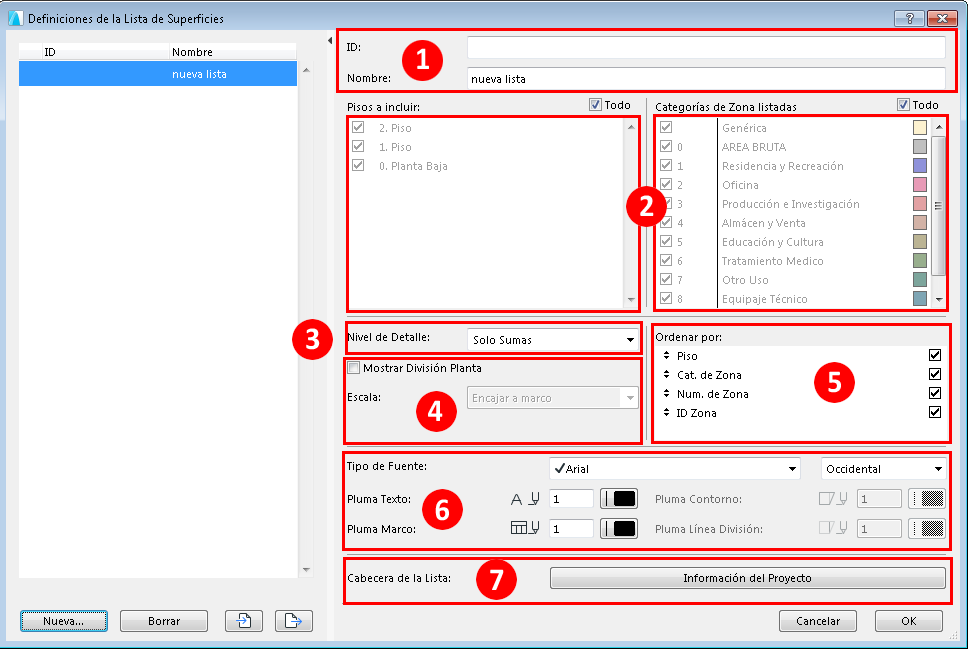The width and height of the screenshot is (968, 649).
Task: Click scroll down arrow of zone categories list
Action: point(939,299)
